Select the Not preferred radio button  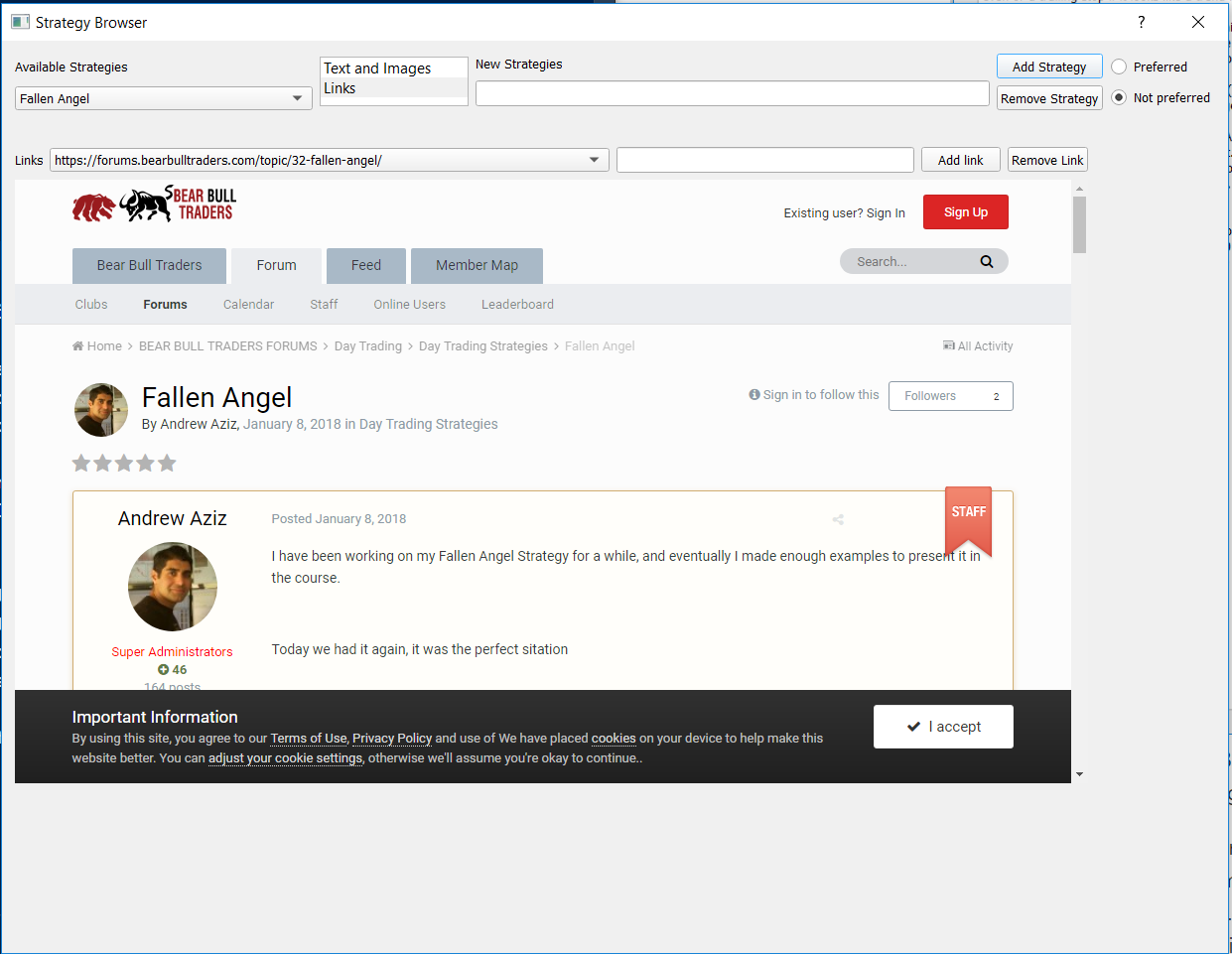(x=1119, y=97)
